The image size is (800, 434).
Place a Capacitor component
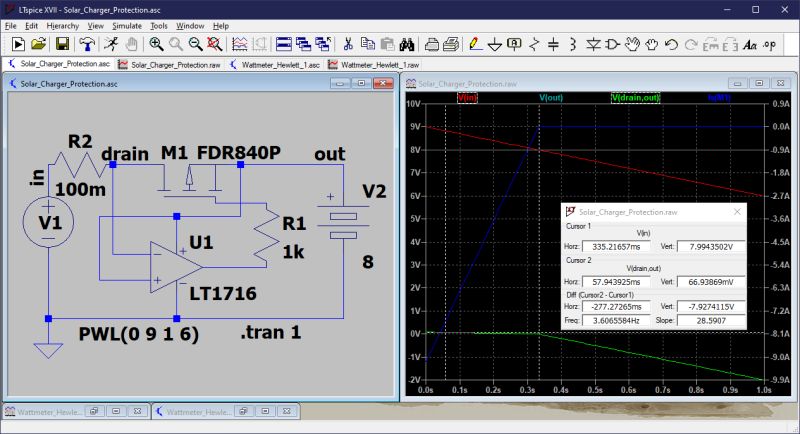pyautogui.click(x=553, y=44)
